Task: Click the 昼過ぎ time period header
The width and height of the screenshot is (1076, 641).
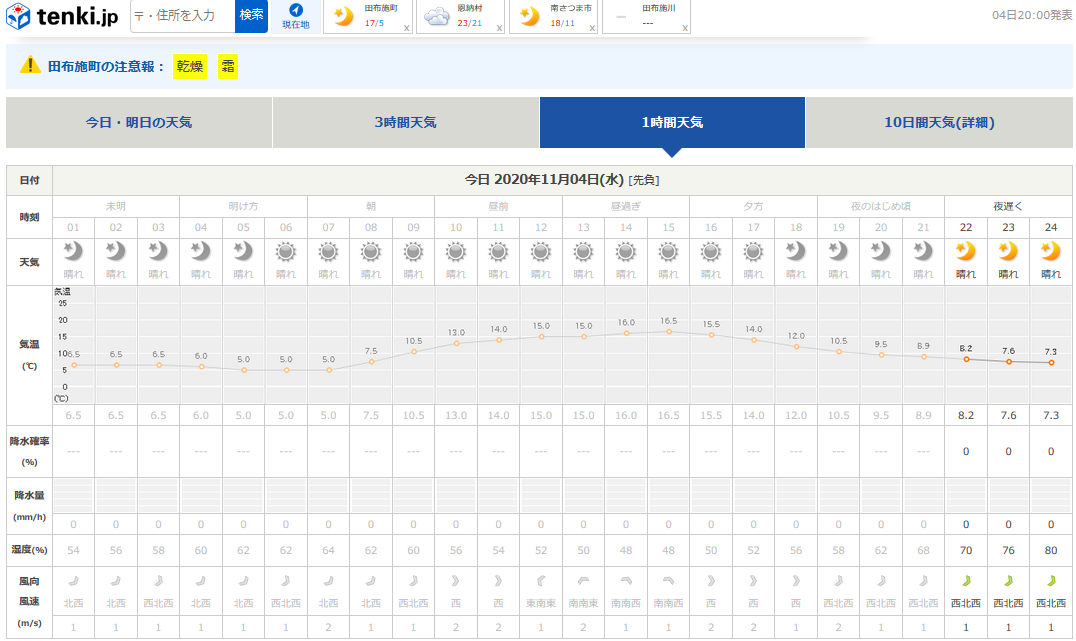Action: pos(626,206)
